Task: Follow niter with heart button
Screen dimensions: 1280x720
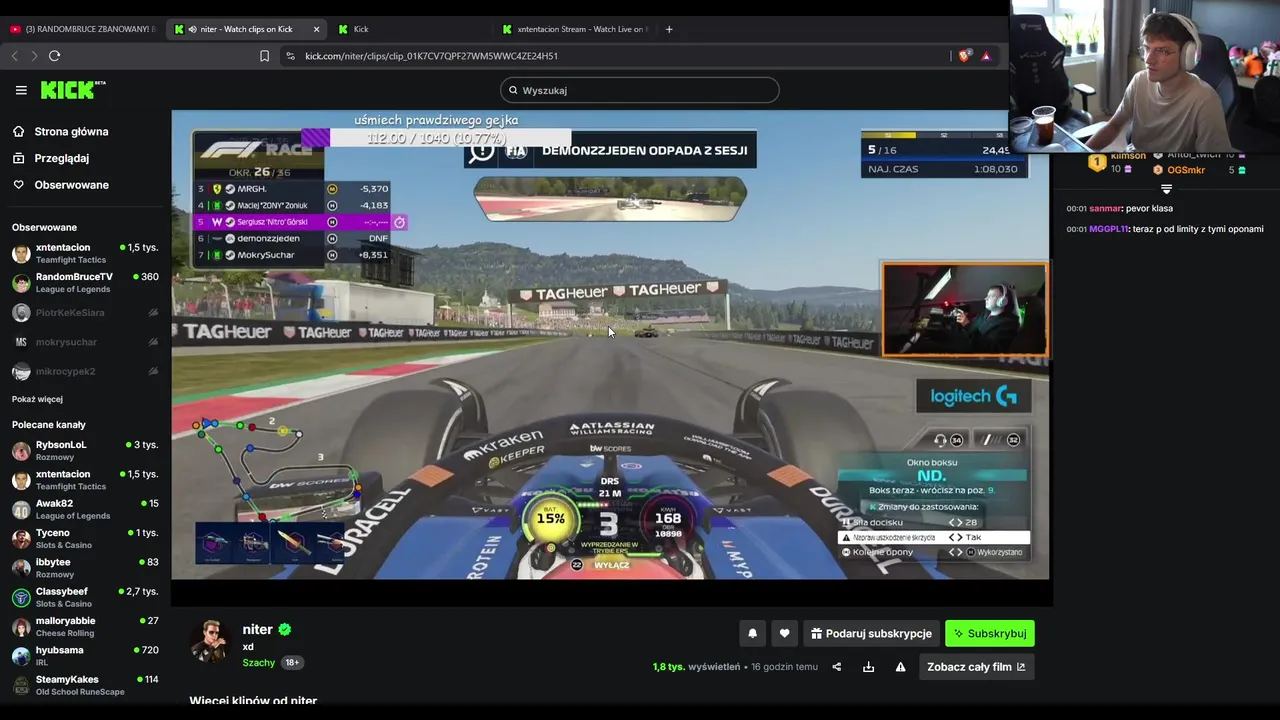Action: click(784, 633)
